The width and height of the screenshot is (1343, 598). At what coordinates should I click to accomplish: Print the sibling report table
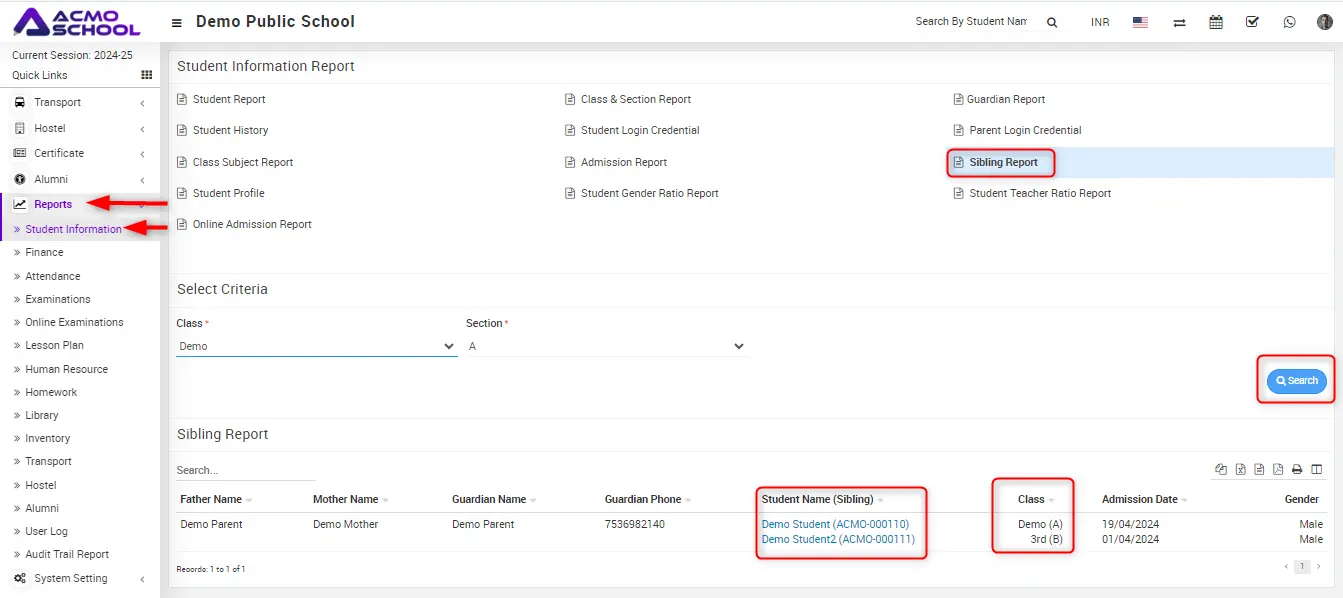pyautogui.click(x=1297, y=469)
